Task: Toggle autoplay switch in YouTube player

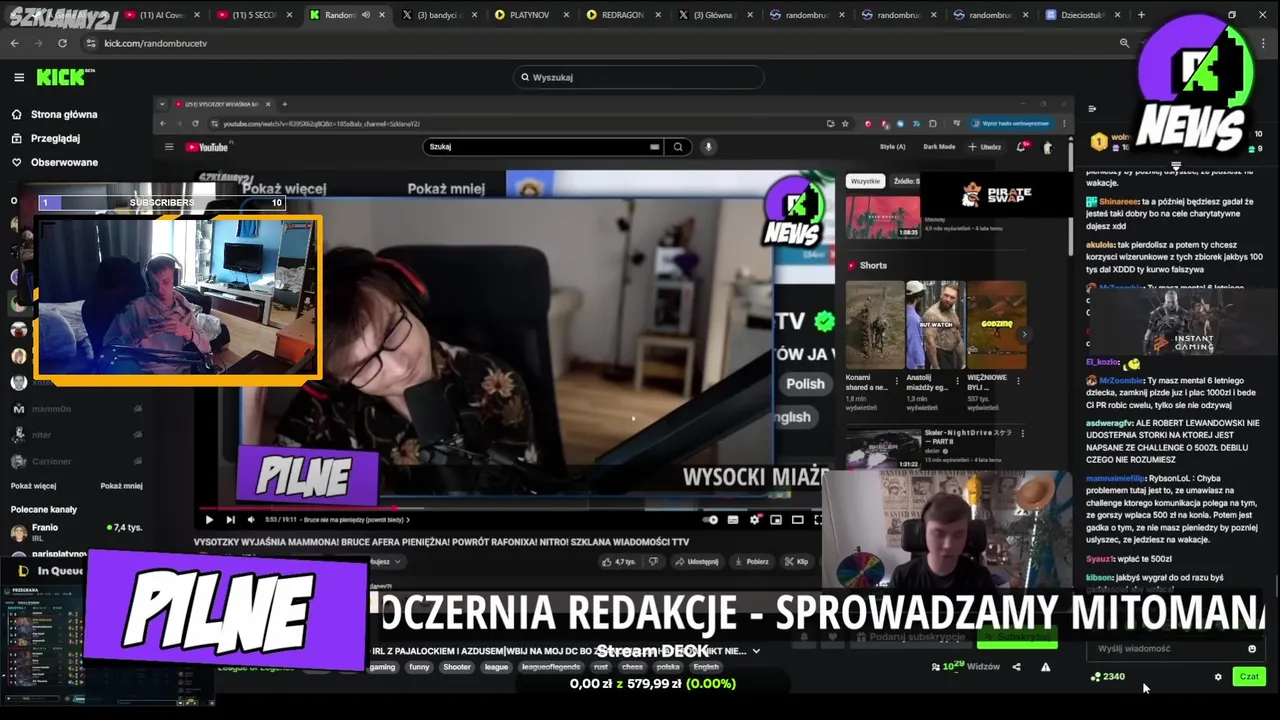Action: click(711, 520)
